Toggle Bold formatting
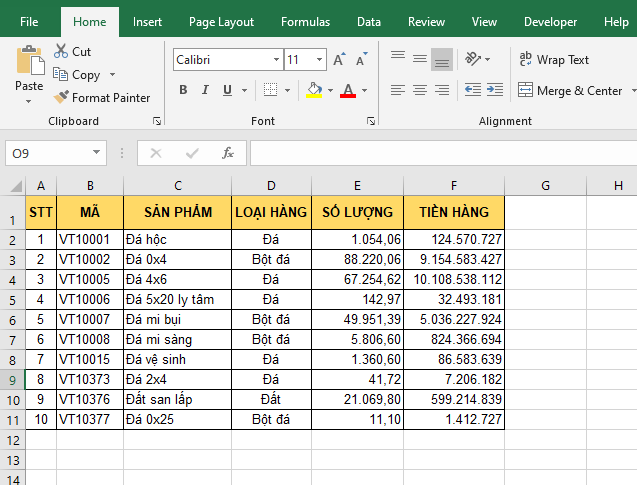This screenshot has height=485, width=637. (183, 91)
